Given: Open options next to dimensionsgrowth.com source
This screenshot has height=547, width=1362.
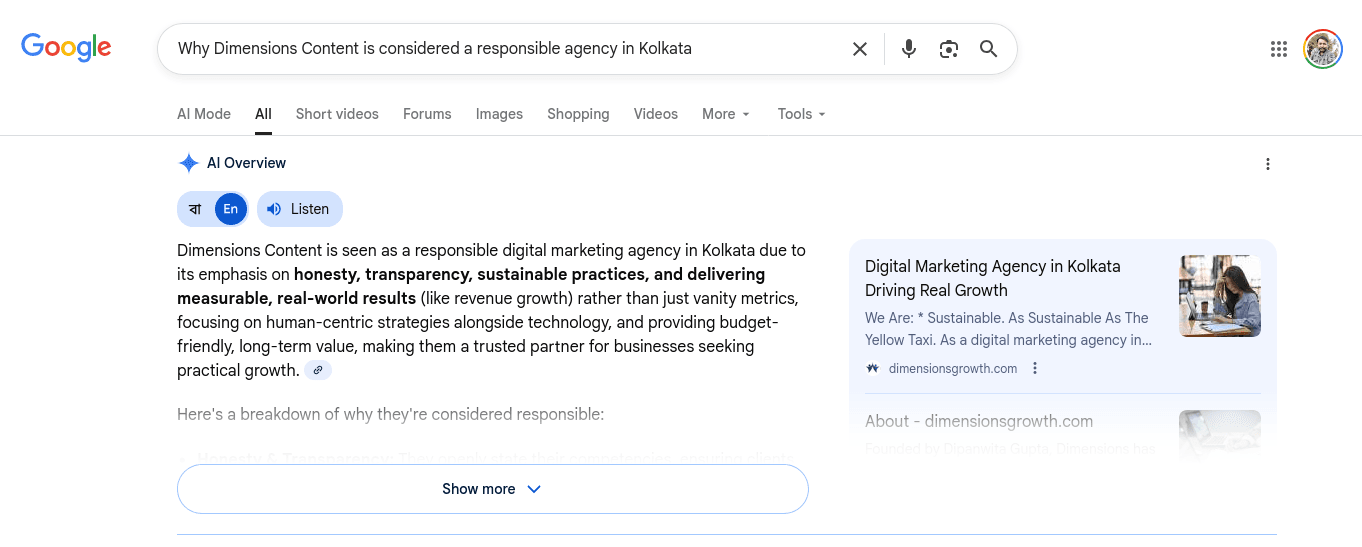Looking at the screenshot, I should tap(1035, 368).
